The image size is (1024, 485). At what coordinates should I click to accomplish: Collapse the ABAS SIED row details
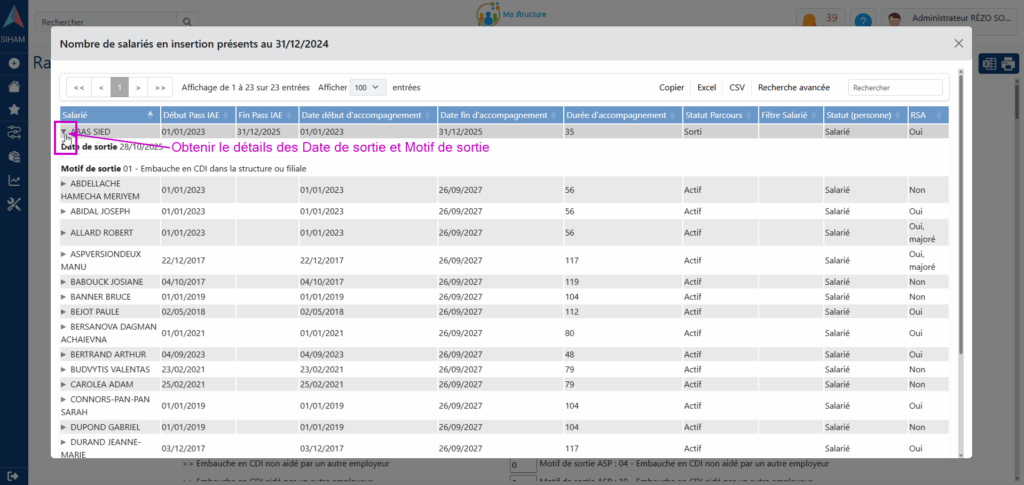tap(64, 131)
